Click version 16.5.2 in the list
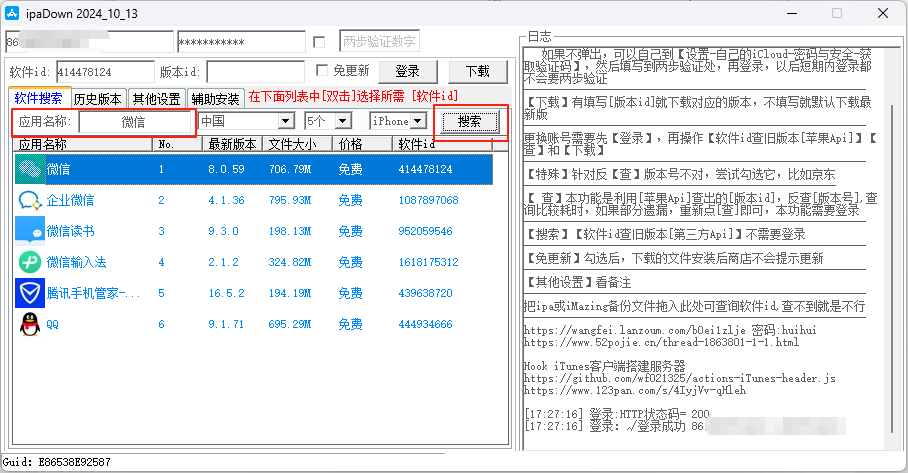 (x=226, y=293)
